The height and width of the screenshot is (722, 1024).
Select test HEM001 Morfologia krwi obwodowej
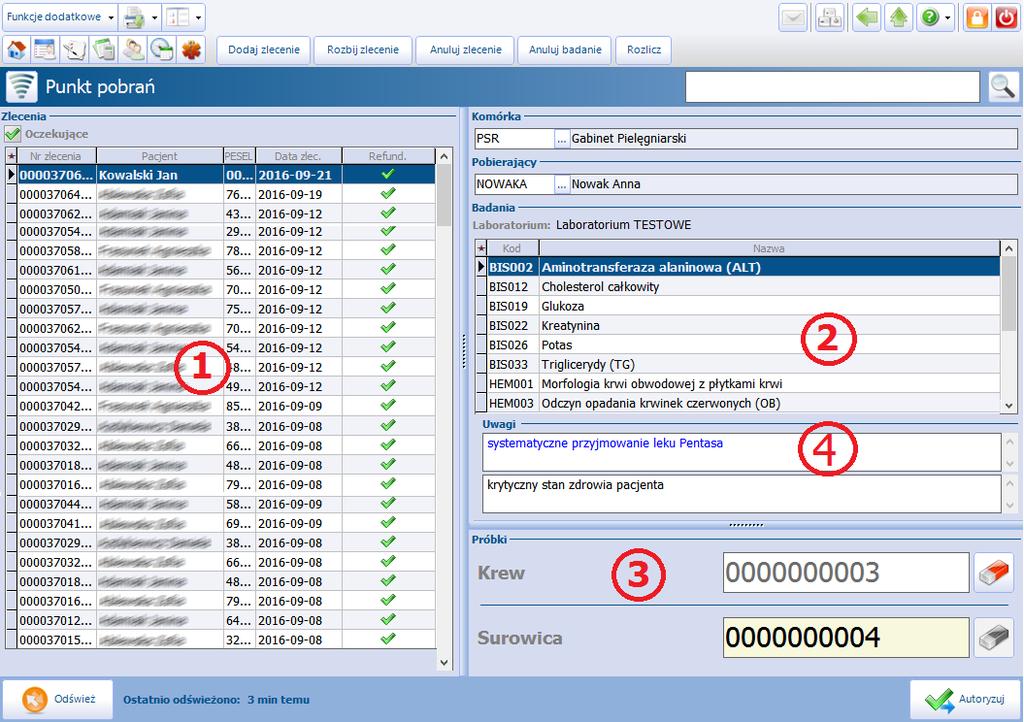pos(739,385)
